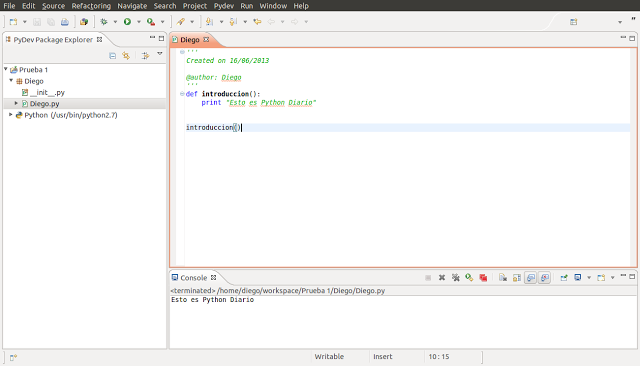This screenshot has width=640, height=366.
Task: Open the Navigate menu
Action: [132, 6]
